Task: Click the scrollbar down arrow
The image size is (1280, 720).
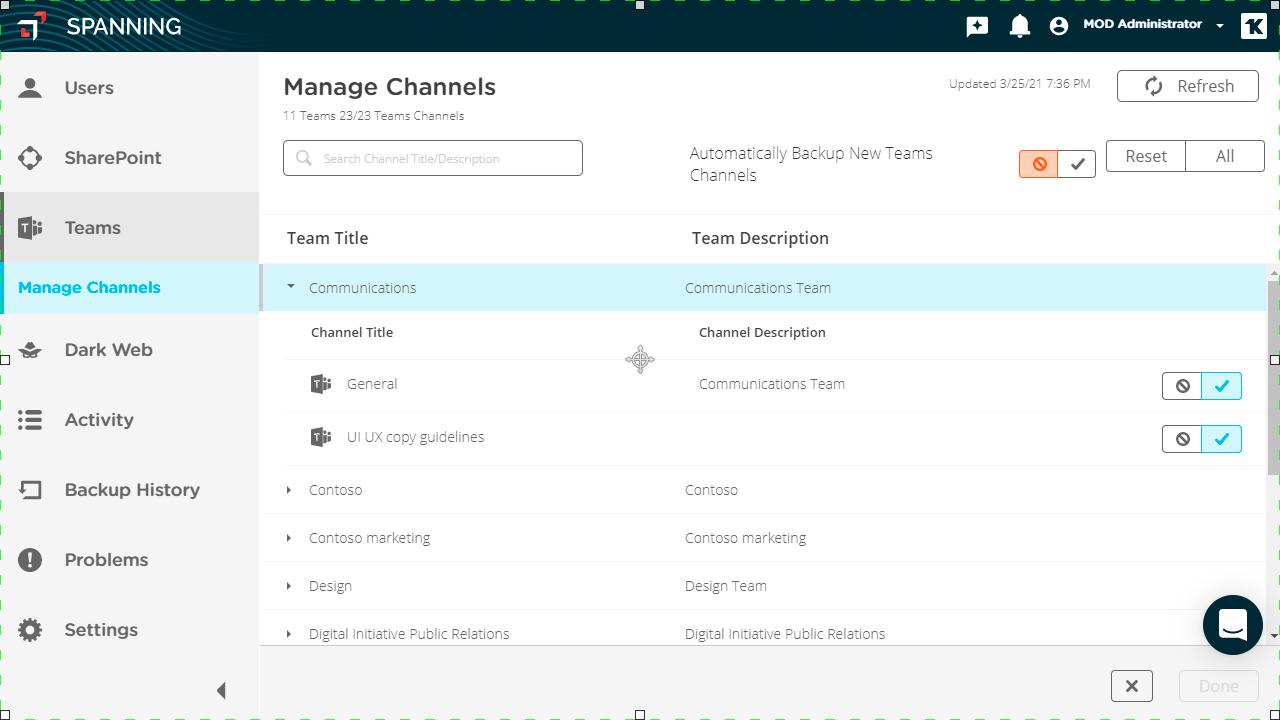Action: [x=1273, y=635]
